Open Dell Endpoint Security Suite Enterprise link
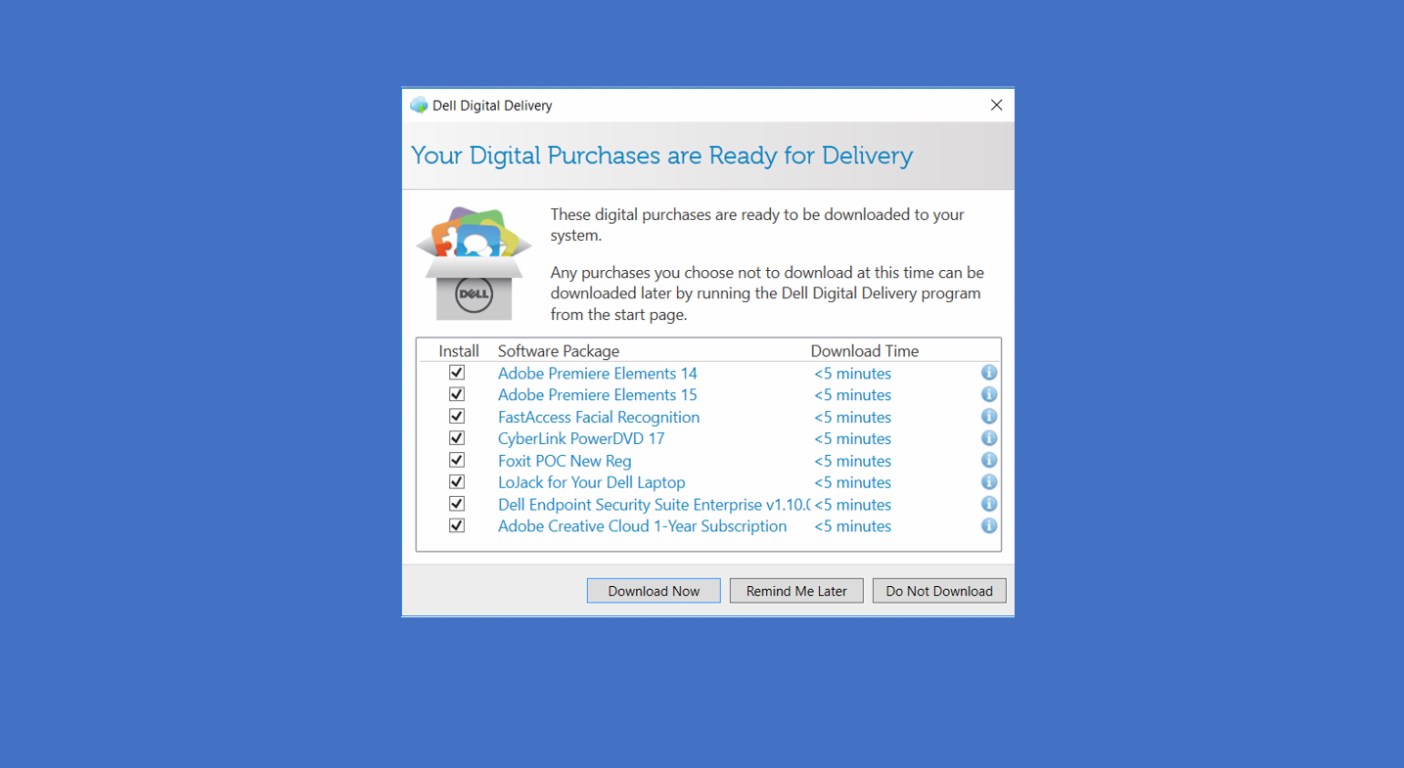Image resolution: width=1404 pixels, height=768 pixels. coord(654,505)
